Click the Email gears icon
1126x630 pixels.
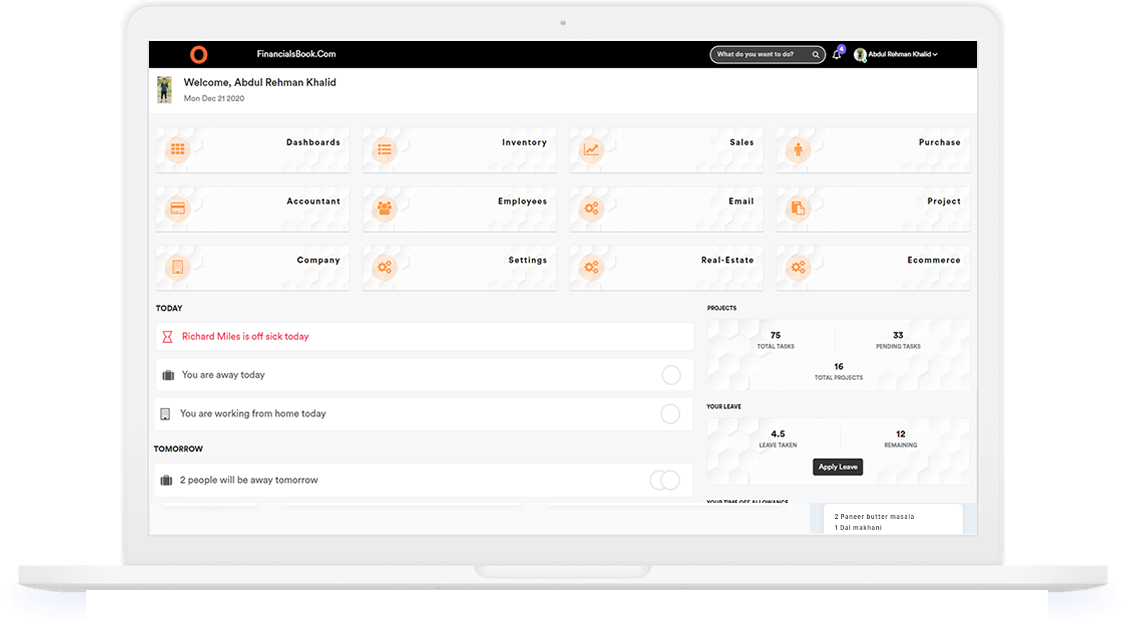point(591,208)
